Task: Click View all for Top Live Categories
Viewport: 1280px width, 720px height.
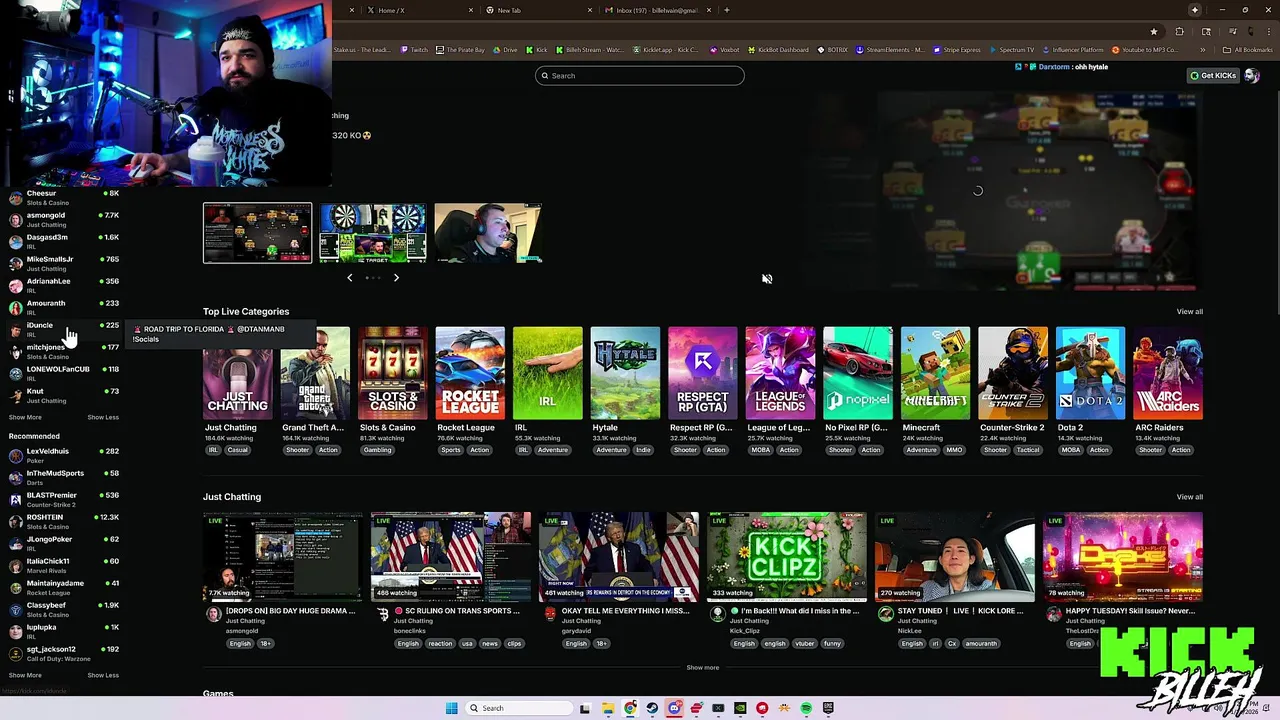Action: pyautogui.click(x=1189, y=312)
